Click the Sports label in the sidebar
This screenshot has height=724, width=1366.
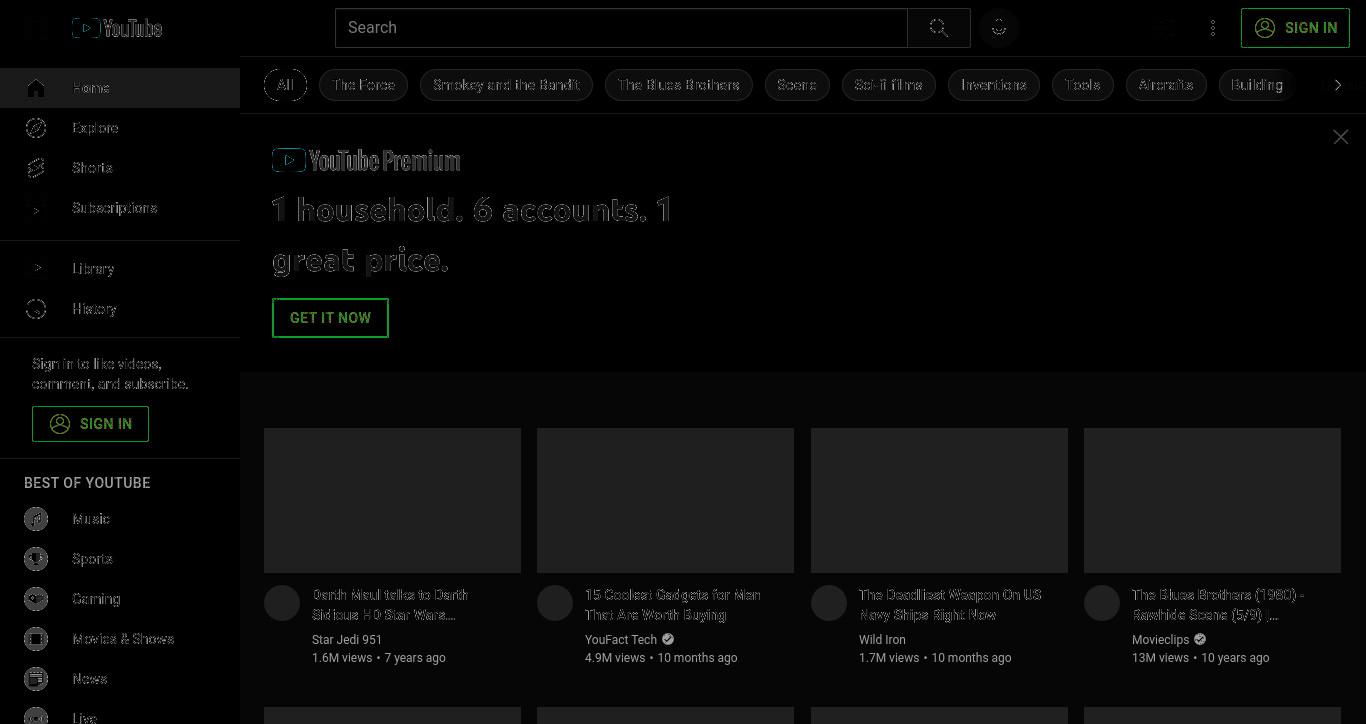click(x=92, y=559)
